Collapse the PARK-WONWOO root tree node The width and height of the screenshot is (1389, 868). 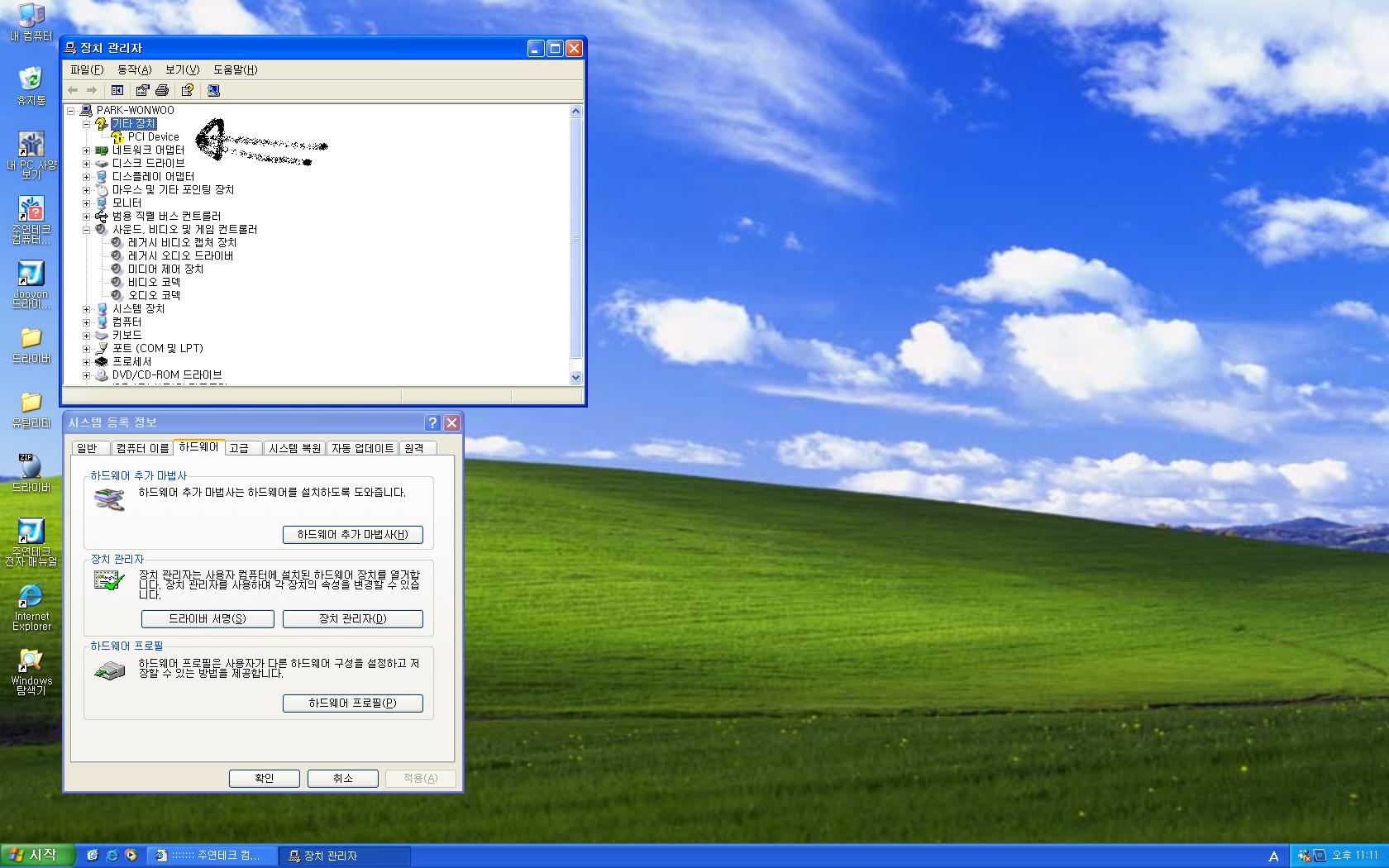(x=71, y=111)
